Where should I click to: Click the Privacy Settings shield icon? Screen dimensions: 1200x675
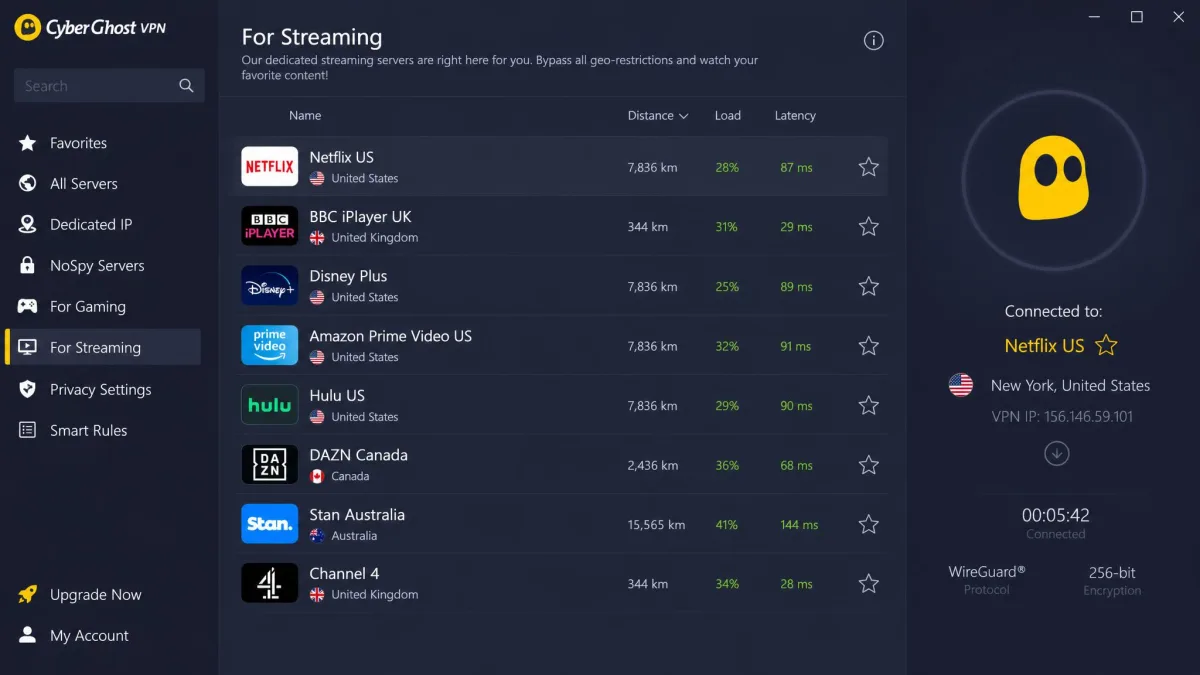[28, 389]
